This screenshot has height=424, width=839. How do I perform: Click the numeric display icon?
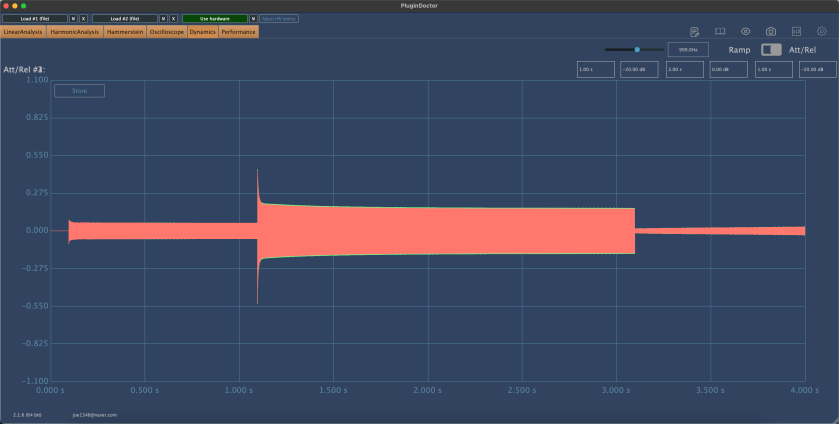point(796,32)
